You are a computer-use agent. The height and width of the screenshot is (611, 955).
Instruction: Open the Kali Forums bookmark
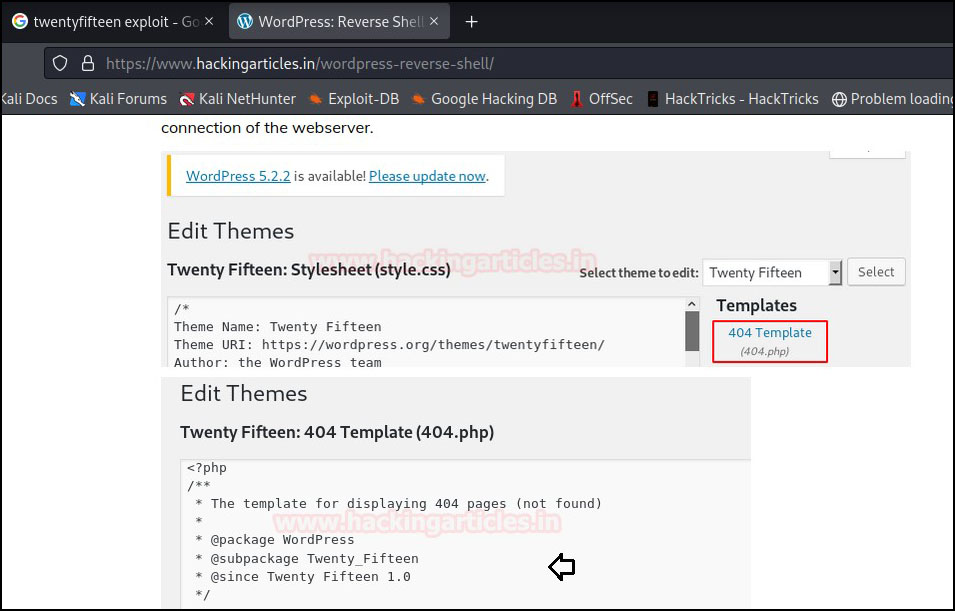pyautogui.click(x=119, y=99)
